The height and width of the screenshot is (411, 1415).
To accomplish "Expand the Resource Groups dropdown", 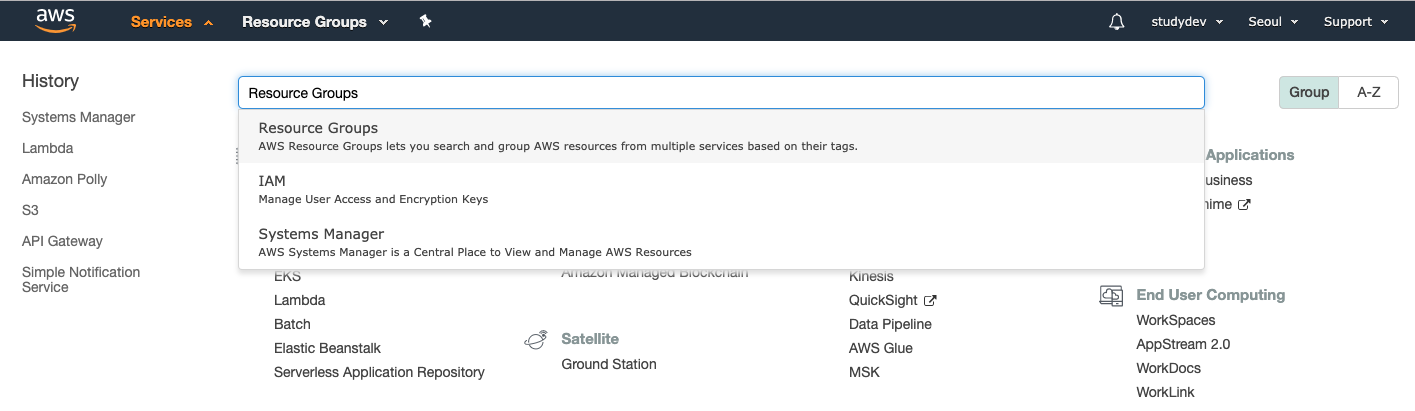I will (x=315, y=22).
